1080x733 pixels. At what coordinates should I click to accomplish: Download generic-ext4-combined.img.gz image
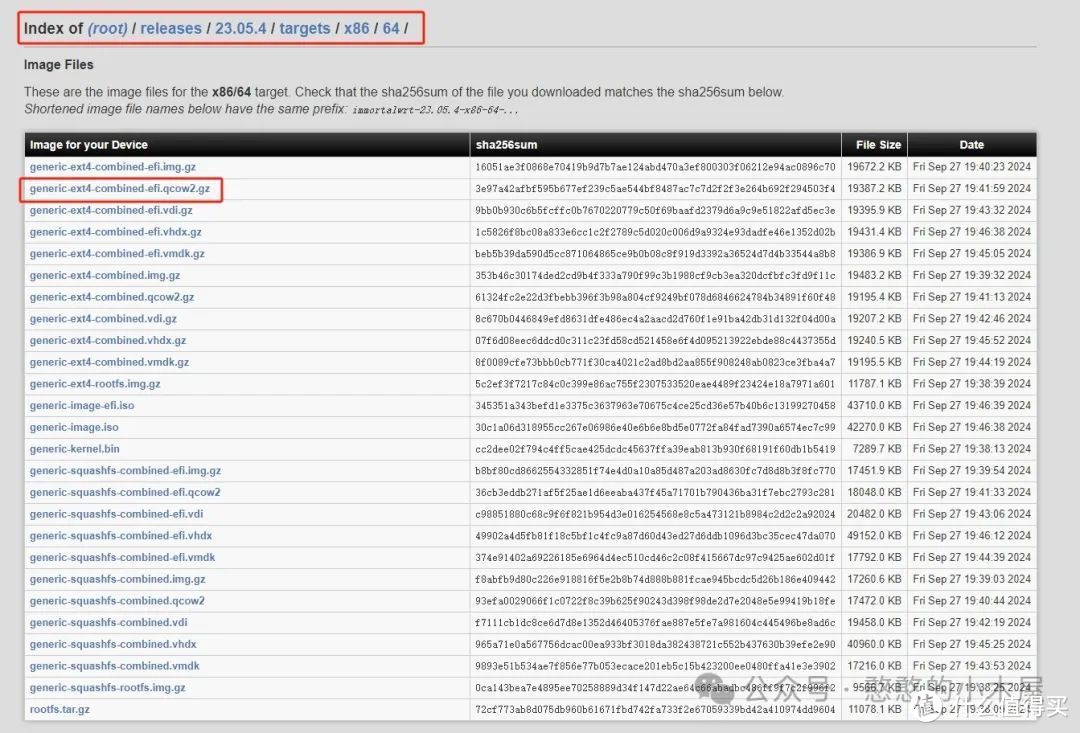tap(105, 276)
